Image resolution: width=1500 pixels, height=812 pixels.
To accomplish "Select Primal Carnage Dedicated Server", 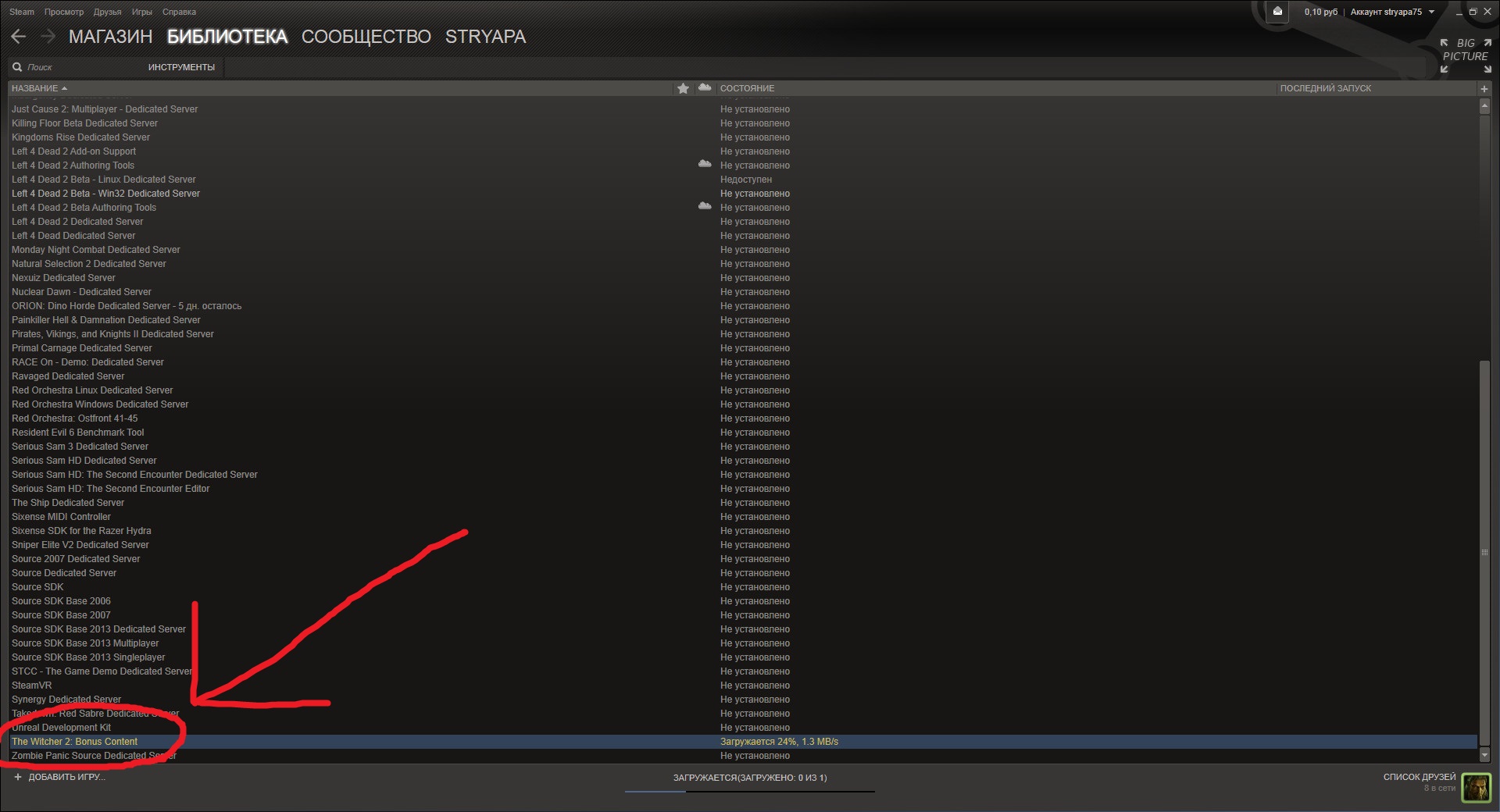I will [x=81, y=348].
